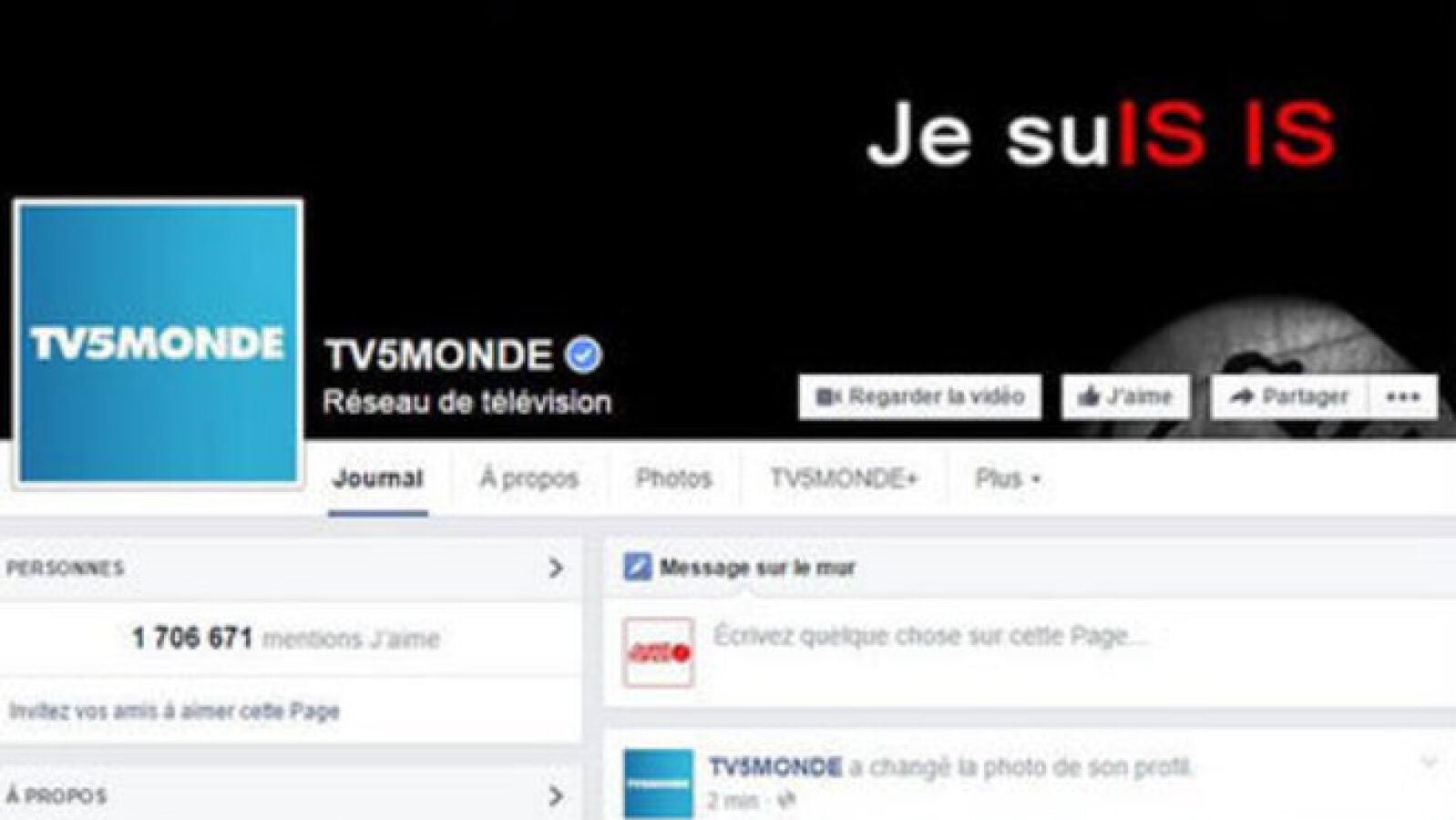Open the TV5MONDE+ tab
Image resolution: width=1456 pixels, height=820 pixels.
844,479
